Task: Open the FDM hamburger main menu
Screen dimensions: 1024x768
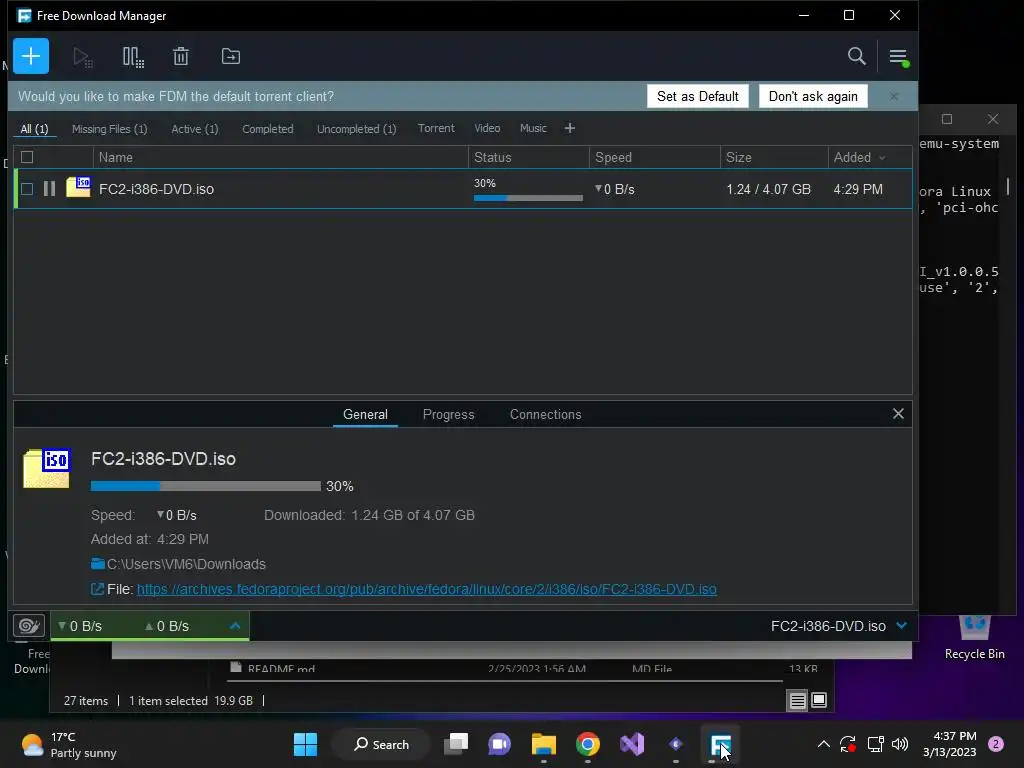Action: (898, 57)
